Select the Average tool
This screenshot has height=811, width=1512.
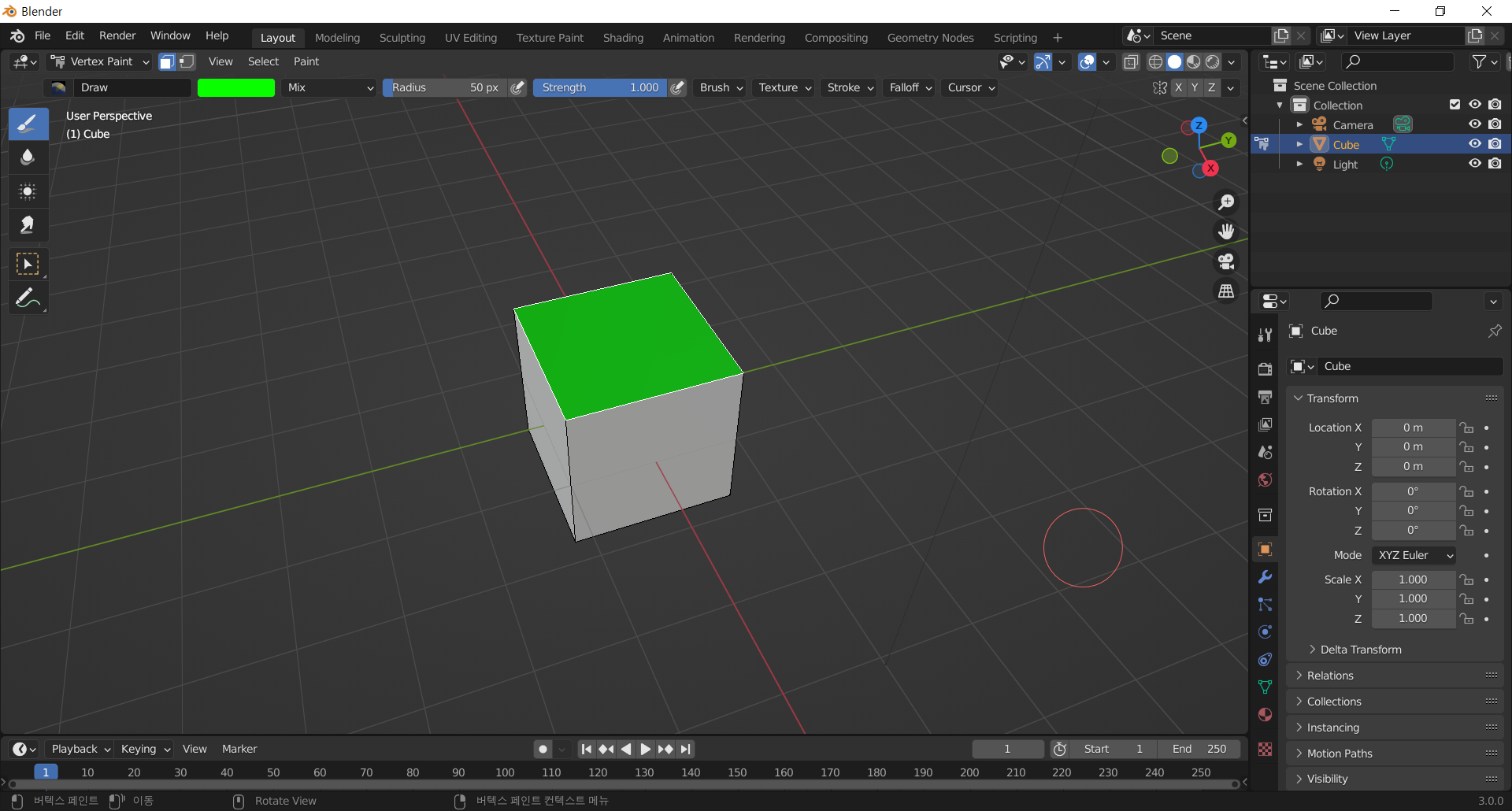pyautogui.click(x=28, y=191)
